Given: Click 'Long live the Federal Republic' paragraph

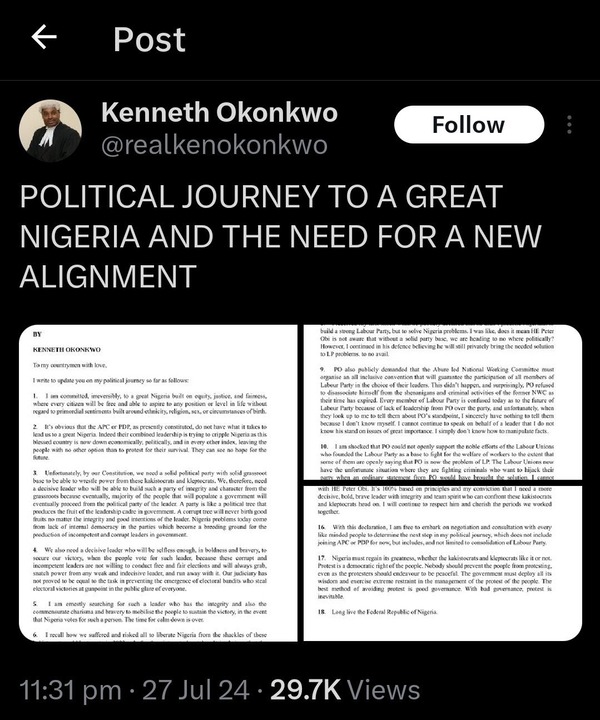Looking at the screenshot, I should (x=378, y=612).
